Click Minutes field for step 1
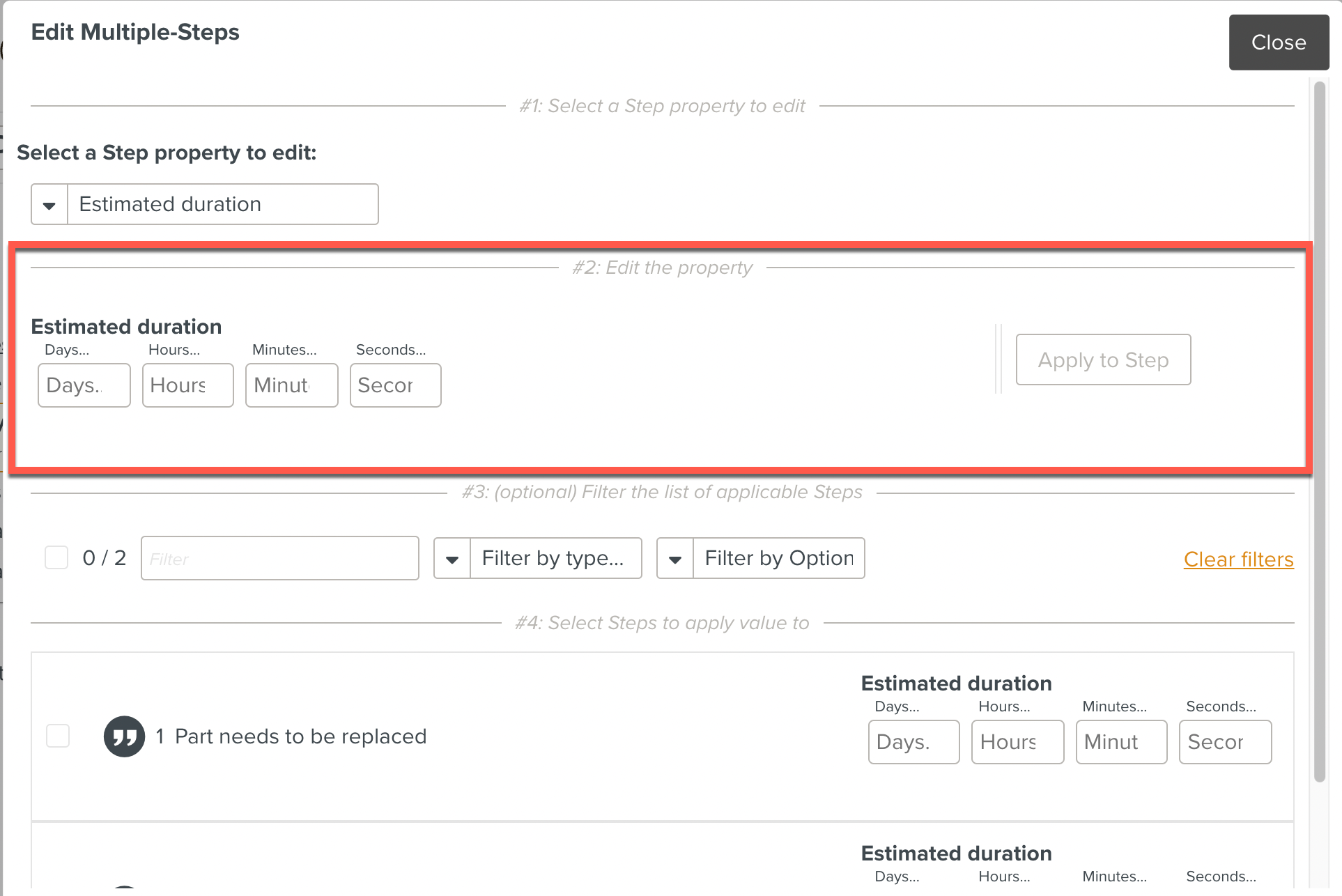 click(x=1121, y=742)
